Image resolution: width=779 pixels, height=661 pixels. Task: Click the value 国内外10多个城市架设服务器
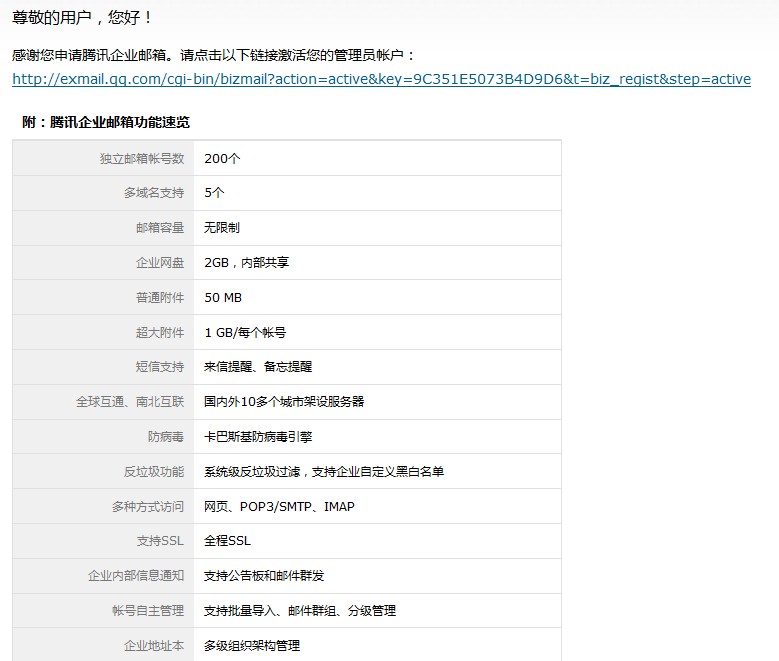[284, 402]
